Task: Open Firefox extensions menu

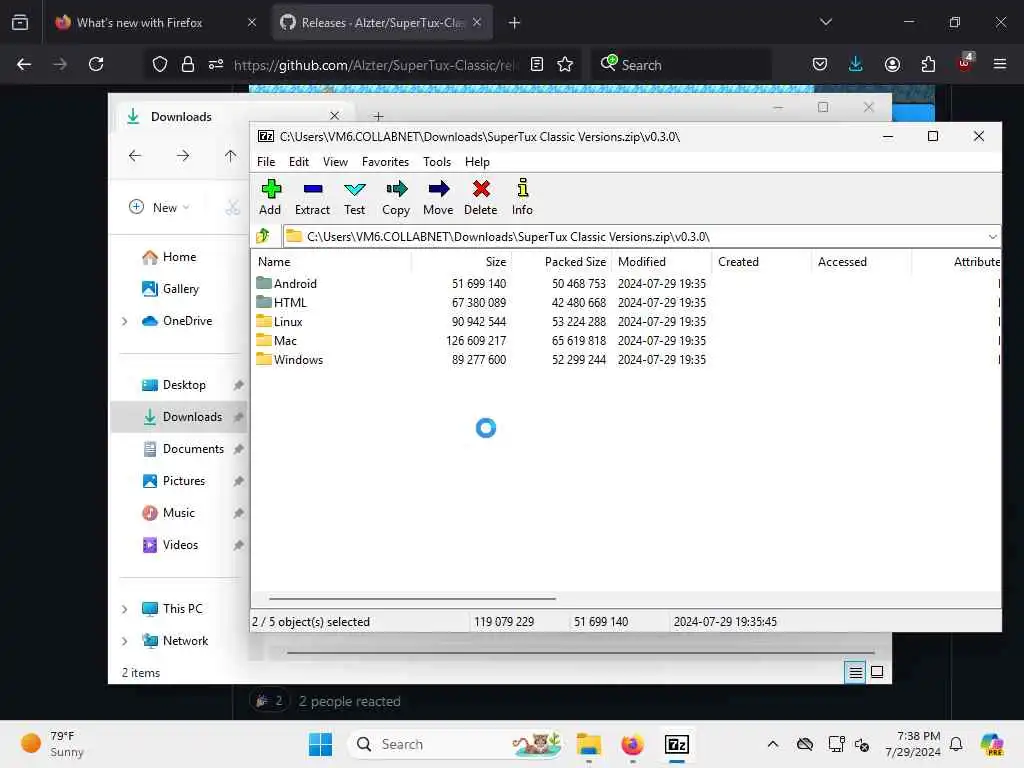Action: click(928, 64)
